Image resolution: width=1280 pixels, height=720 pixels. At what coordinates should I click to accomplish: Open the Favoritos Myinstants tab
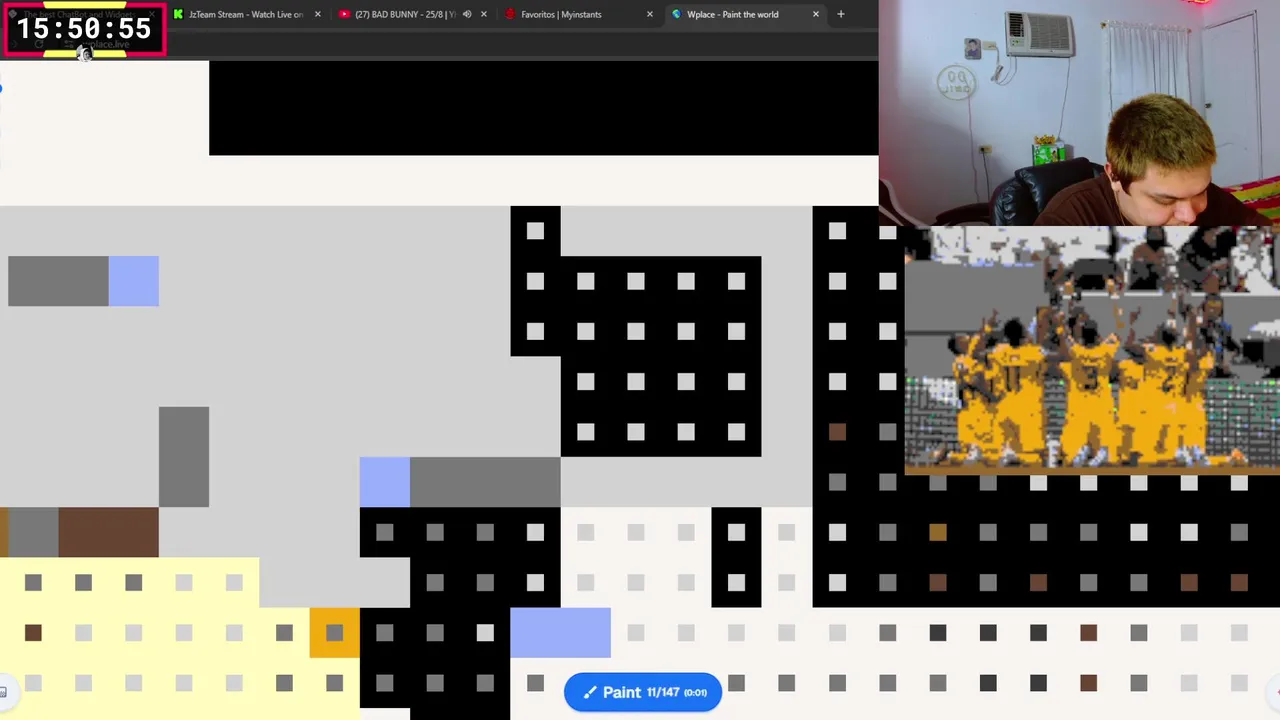(x=561, y=14)
